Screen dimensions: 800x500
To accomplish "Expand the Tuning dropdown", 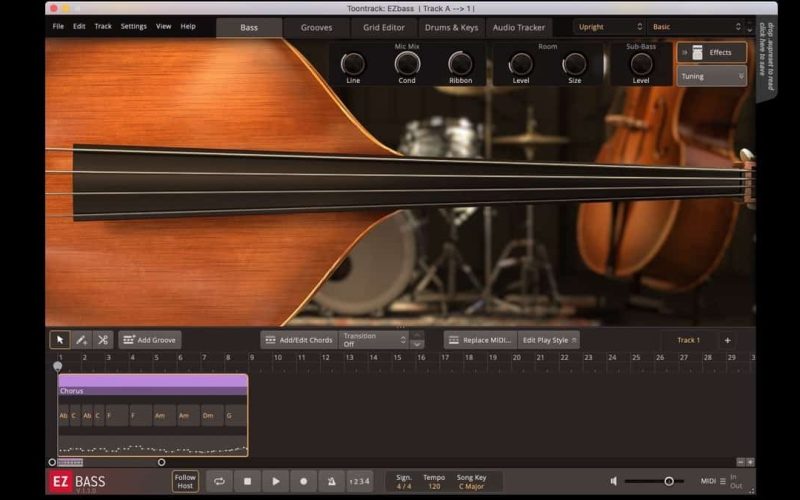I will coord(712,76).
